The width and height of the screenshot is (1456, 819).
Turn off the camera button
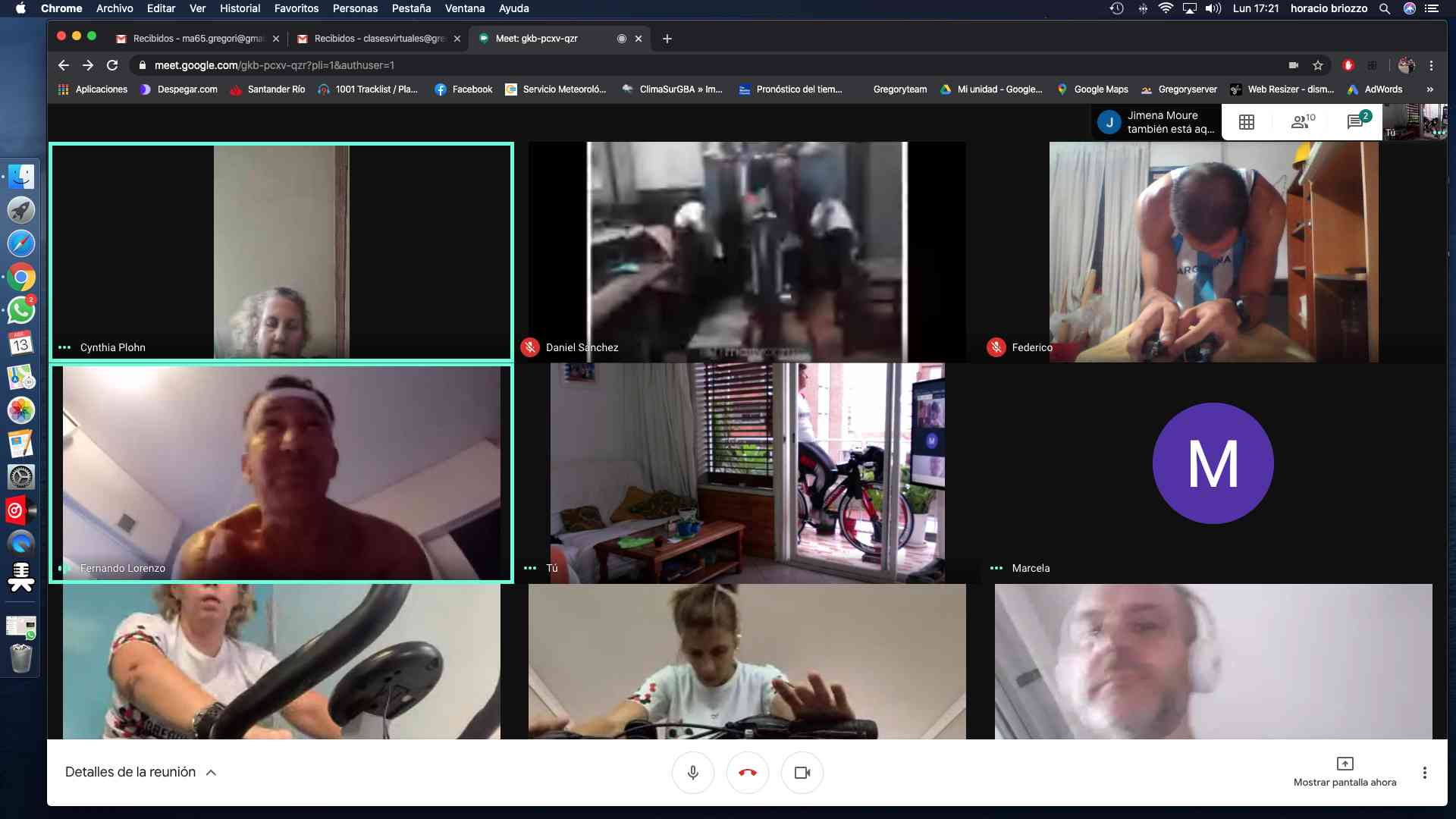click(802, 773)
